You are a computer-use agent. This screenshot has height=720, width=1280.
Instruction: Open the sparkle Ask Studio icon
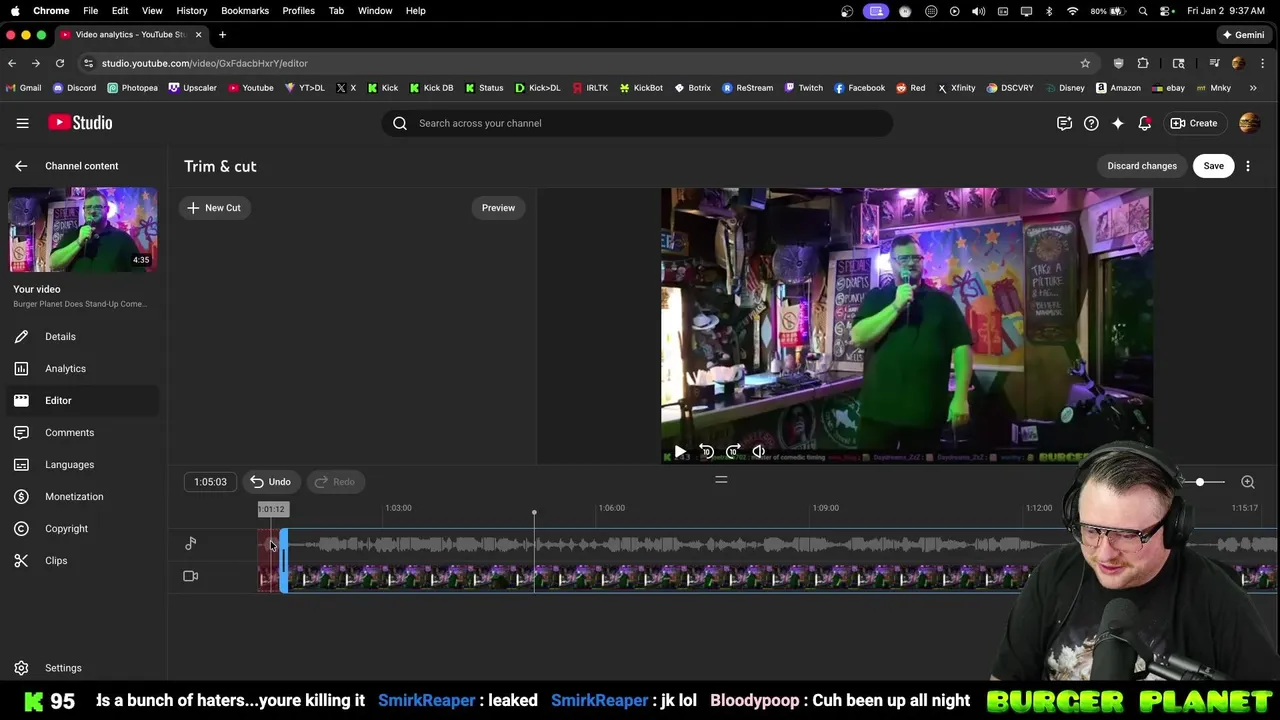[x=1118, y=123]
